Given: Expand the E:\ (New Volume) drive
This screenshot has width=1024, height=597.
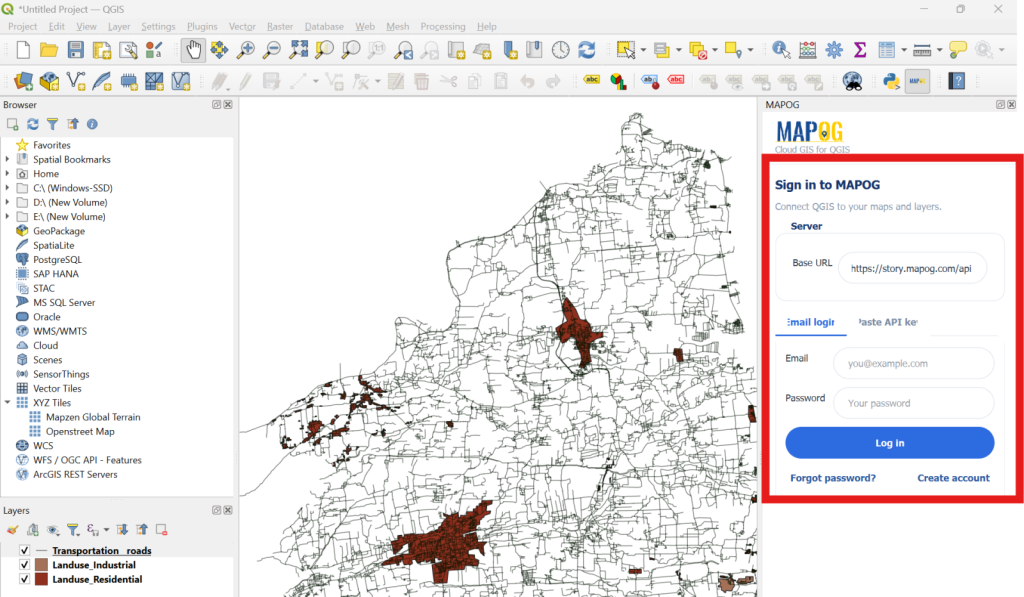Looking at the screenshot, I should (x=7, y=217).
